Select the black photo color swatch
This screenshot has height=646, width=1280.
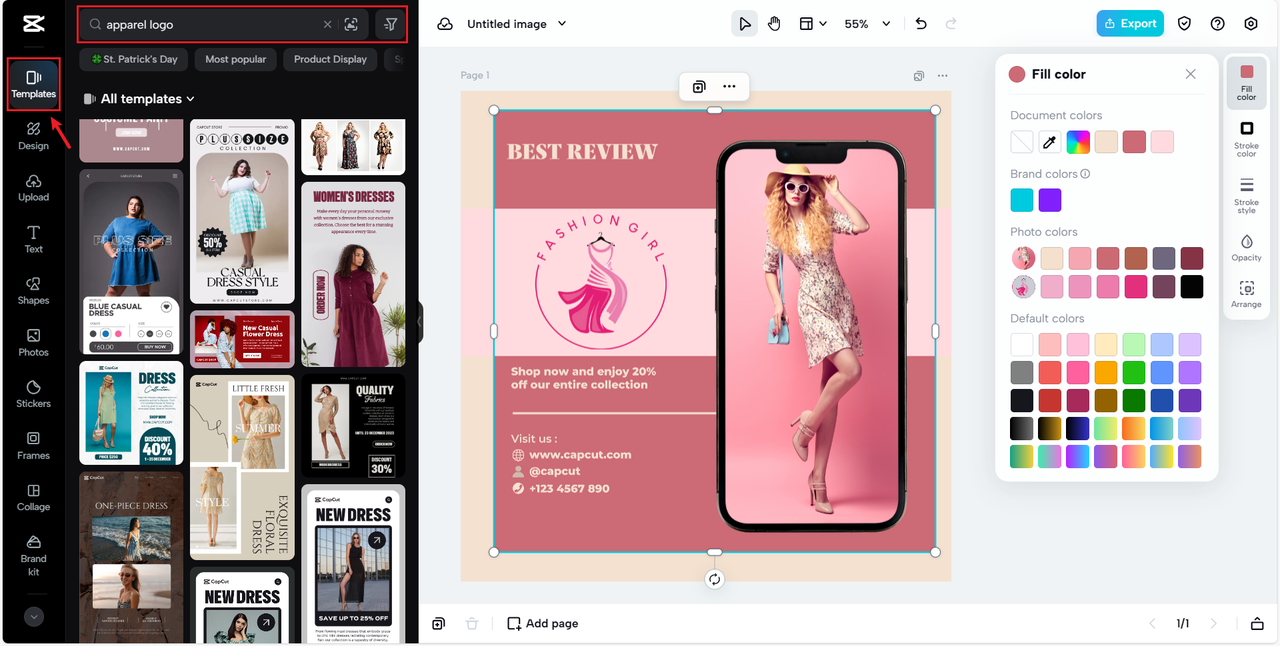coord(1191,287)
